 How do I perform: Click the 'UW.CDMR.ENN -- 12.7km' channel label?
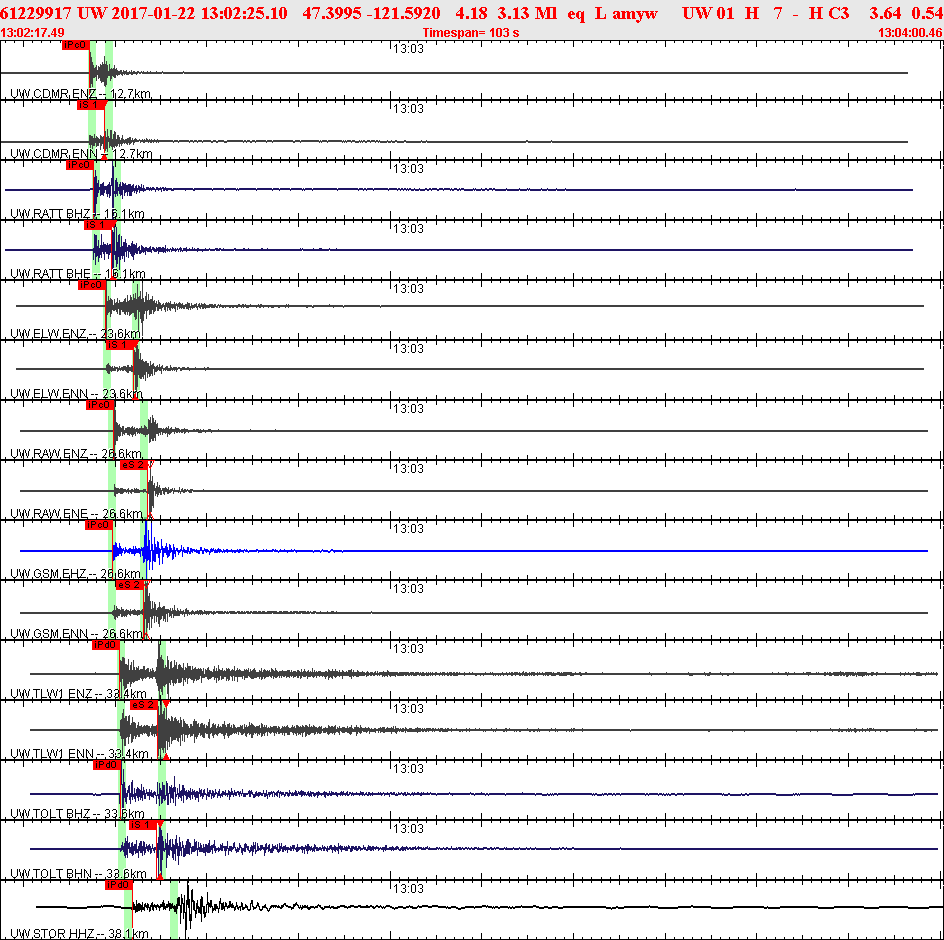[x=81, y=154]
